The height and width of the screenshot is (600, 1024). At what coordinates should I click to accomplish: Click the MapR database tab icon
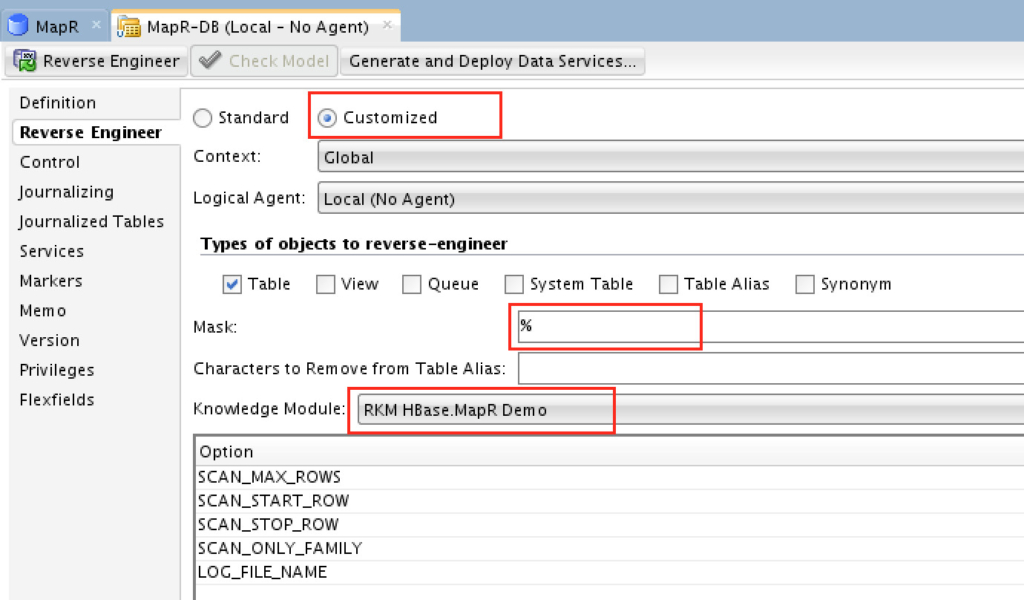(x=18, y=25)
